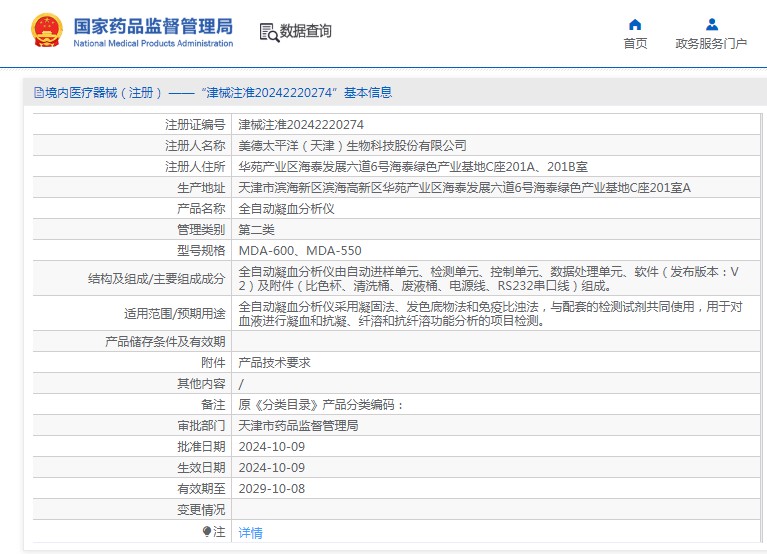Select expiry date 2029-10-08
767x554 pixels.
tap(271, 489)
